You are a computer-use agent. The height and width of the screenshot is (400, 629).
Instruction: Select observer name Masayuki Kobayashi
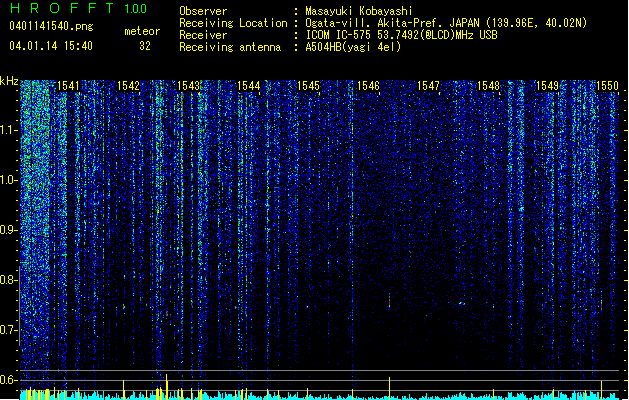pos(359,11)
